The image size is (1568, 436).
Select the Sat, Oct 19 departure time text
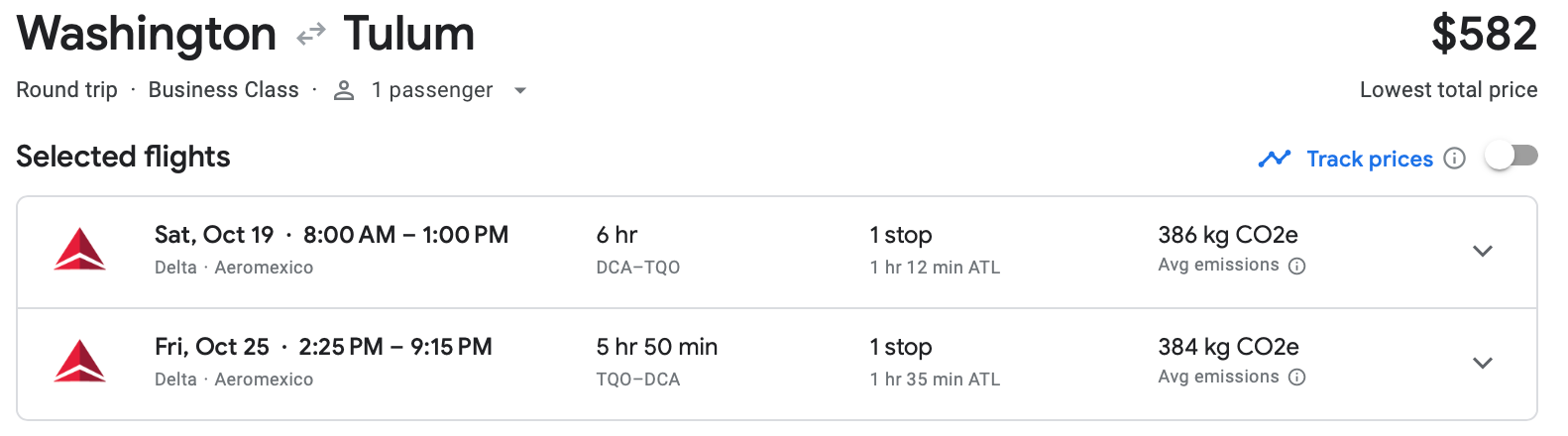pyautogui.click(x=405, y=235)
